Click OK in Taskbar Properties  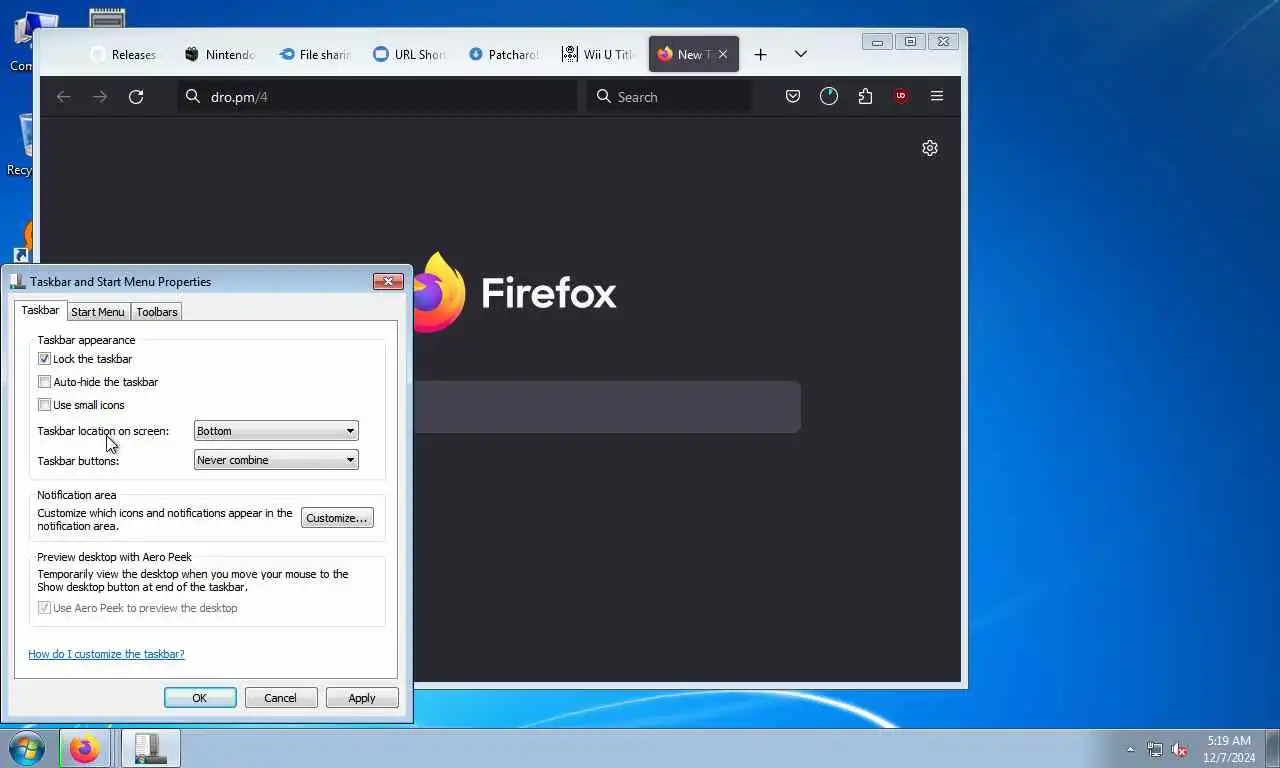click(200, 698)
